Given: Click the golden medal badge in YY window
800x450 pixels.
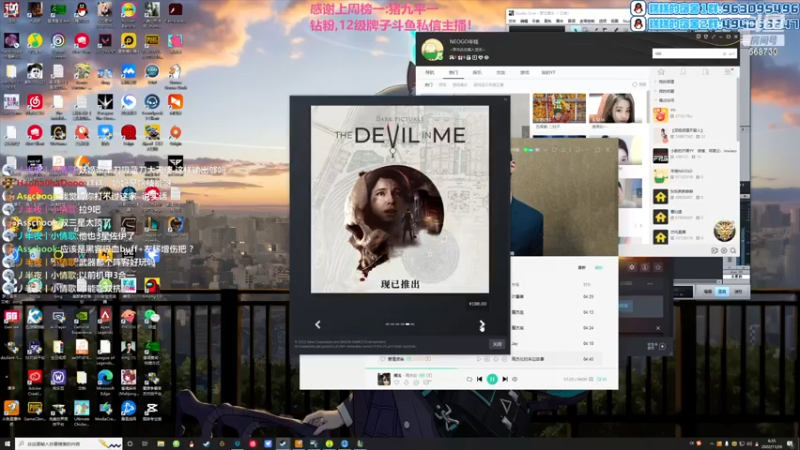Looking at the screenshot, I should (724, 231).
